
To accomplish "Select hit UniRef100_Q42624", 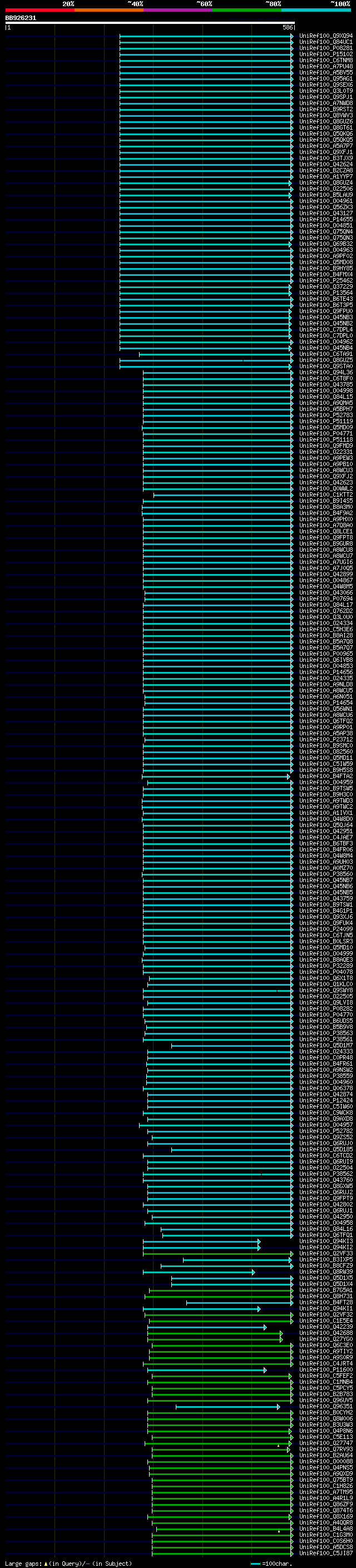I will point(325,164).
